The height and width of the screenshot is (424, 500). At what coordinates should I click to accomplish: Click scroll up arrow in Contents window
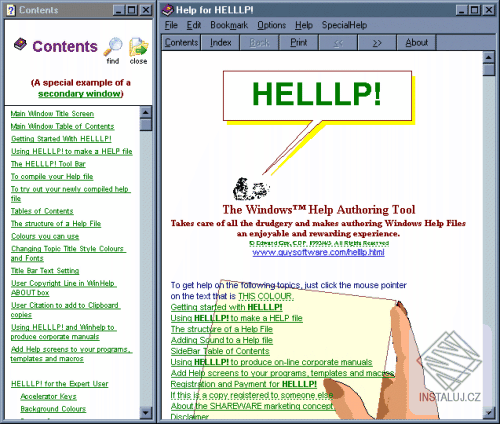click(x=146, y=112)
